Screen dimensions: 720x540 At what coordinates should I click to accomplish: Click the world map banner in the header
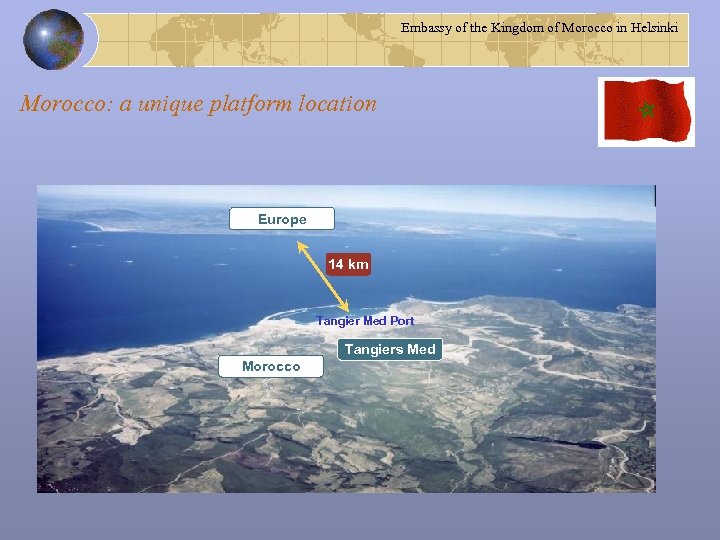coord(386,40)
